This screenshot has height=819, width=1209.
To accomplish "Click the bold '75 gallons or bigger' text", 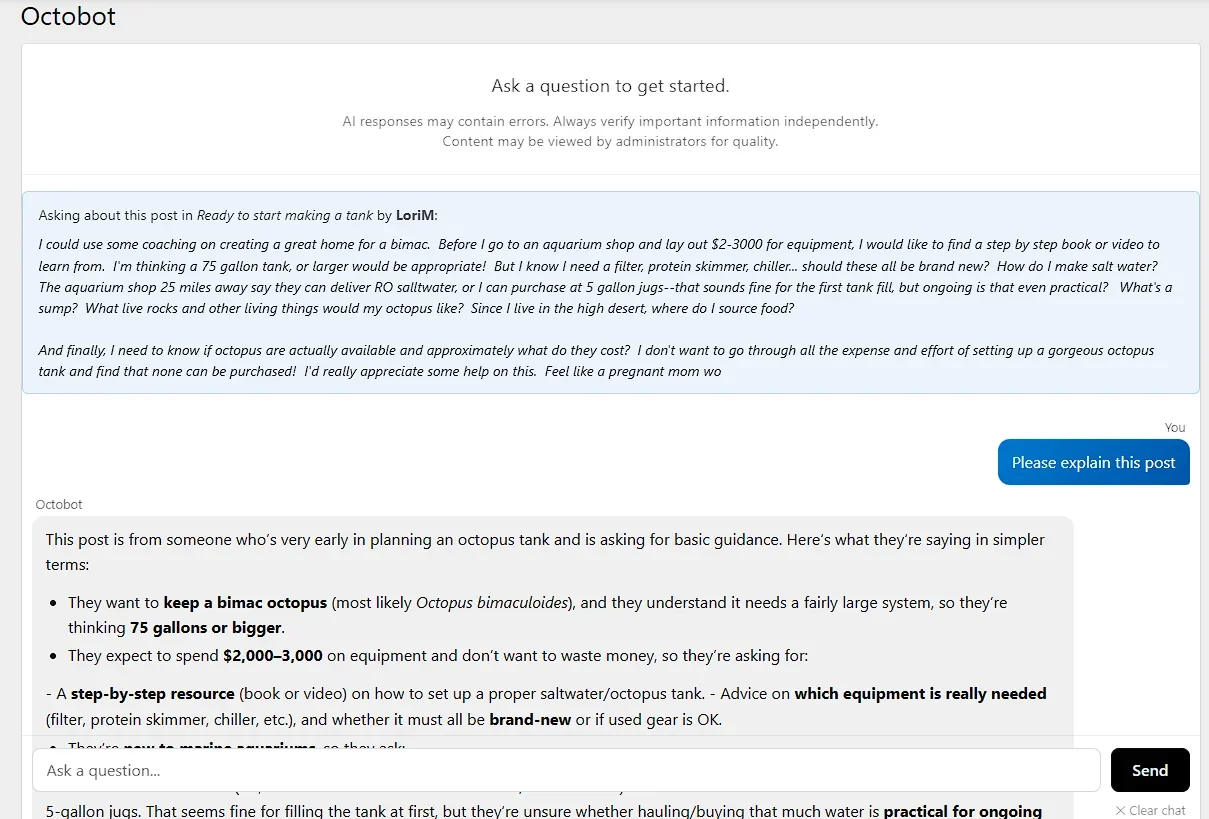I will tap(207, 629).
